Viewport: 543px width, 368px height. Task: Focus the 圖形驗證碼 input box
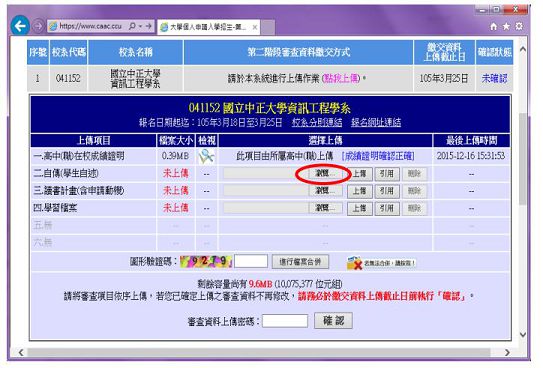point(251,261)
